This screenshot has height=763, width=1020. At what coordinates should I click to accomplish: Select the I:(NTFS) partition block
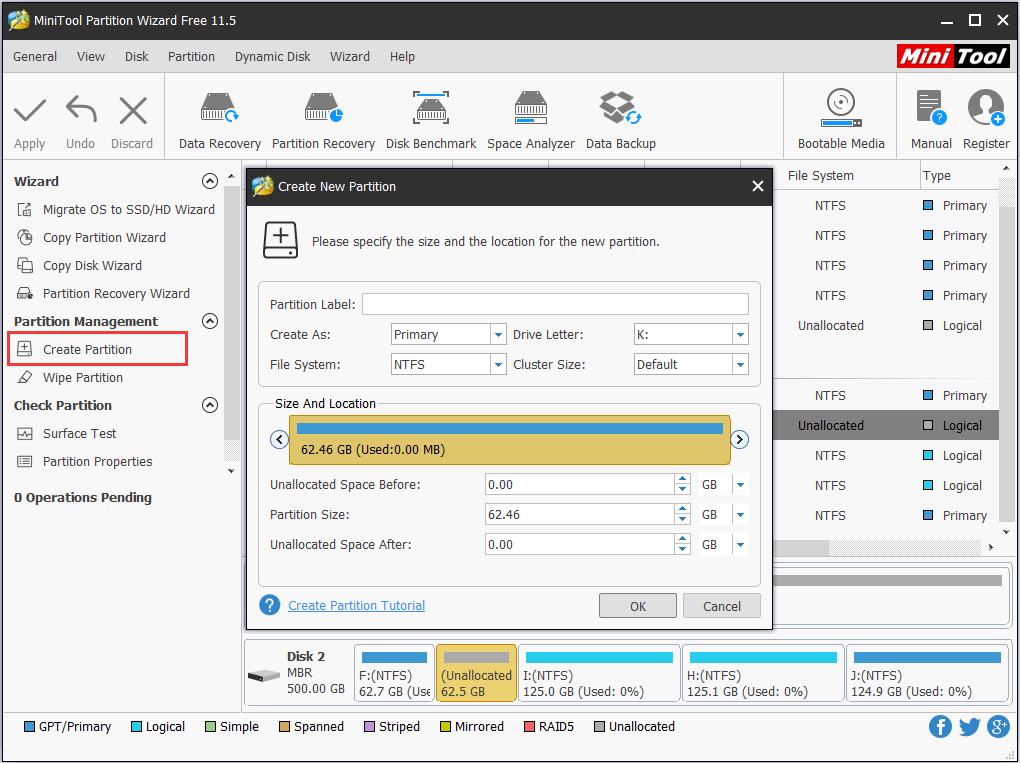(x=599, y=673)
